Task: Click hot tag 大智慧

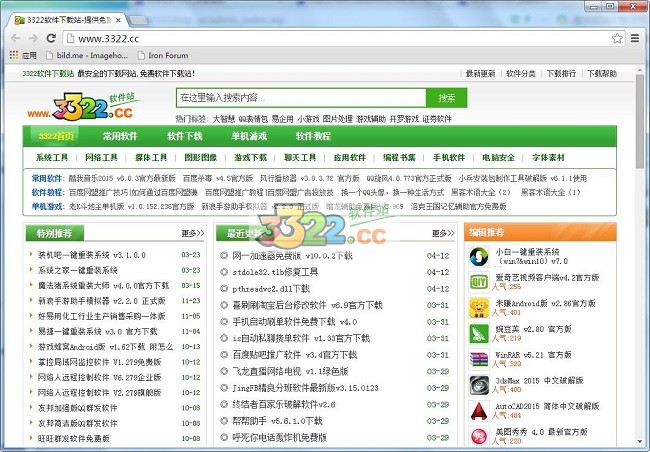Action: [223, 119]
